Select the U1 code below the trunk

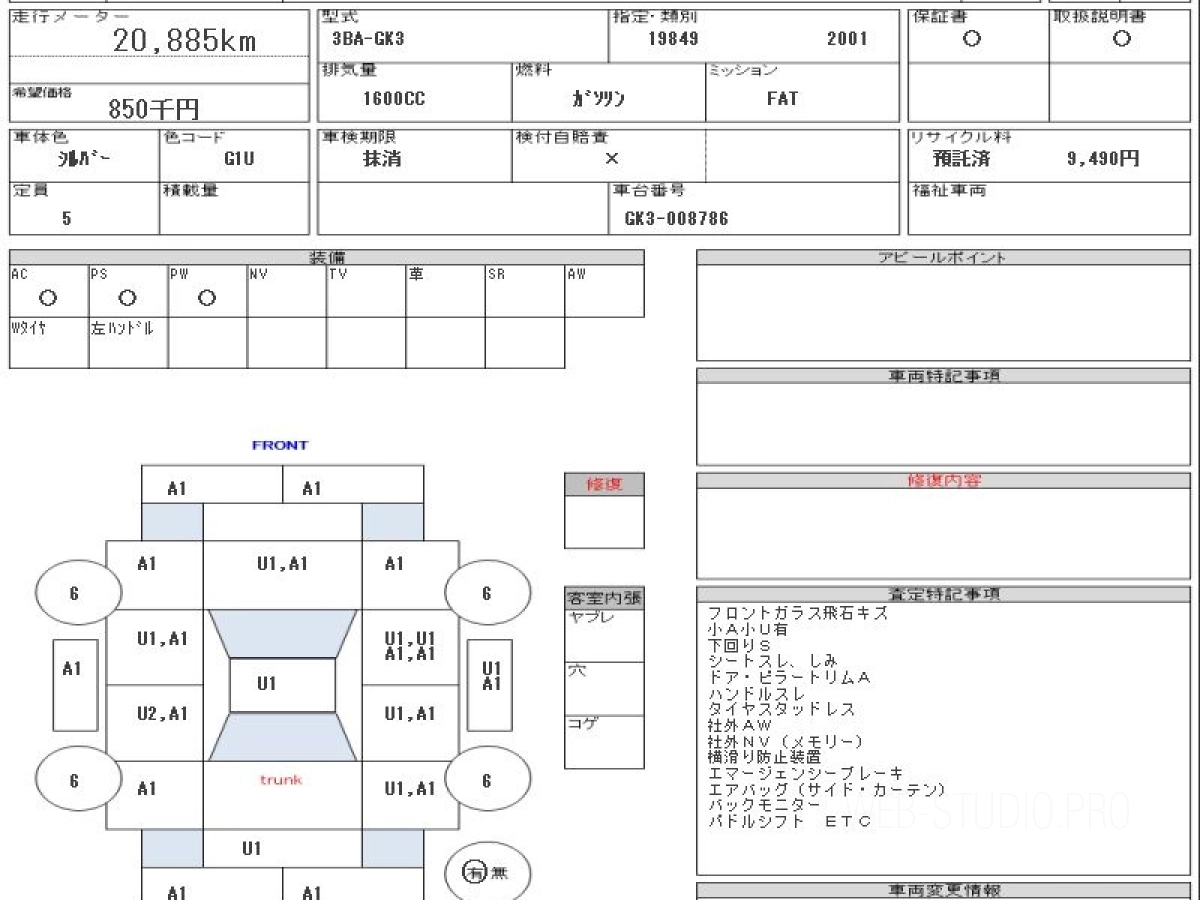pyautogui.click(x=252, y=848)
